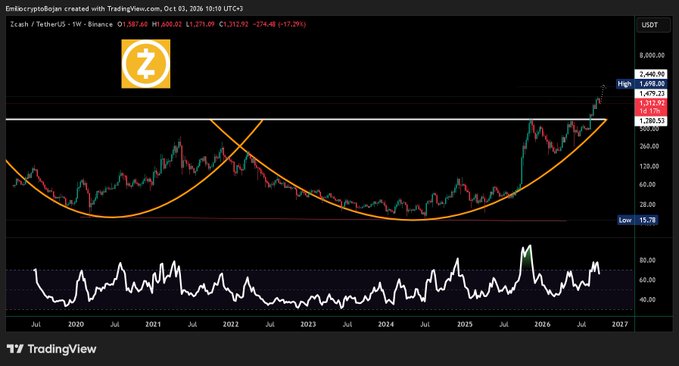Click the 2020 time axis label
The image size is (679, 366).
(x=76, y=324)
